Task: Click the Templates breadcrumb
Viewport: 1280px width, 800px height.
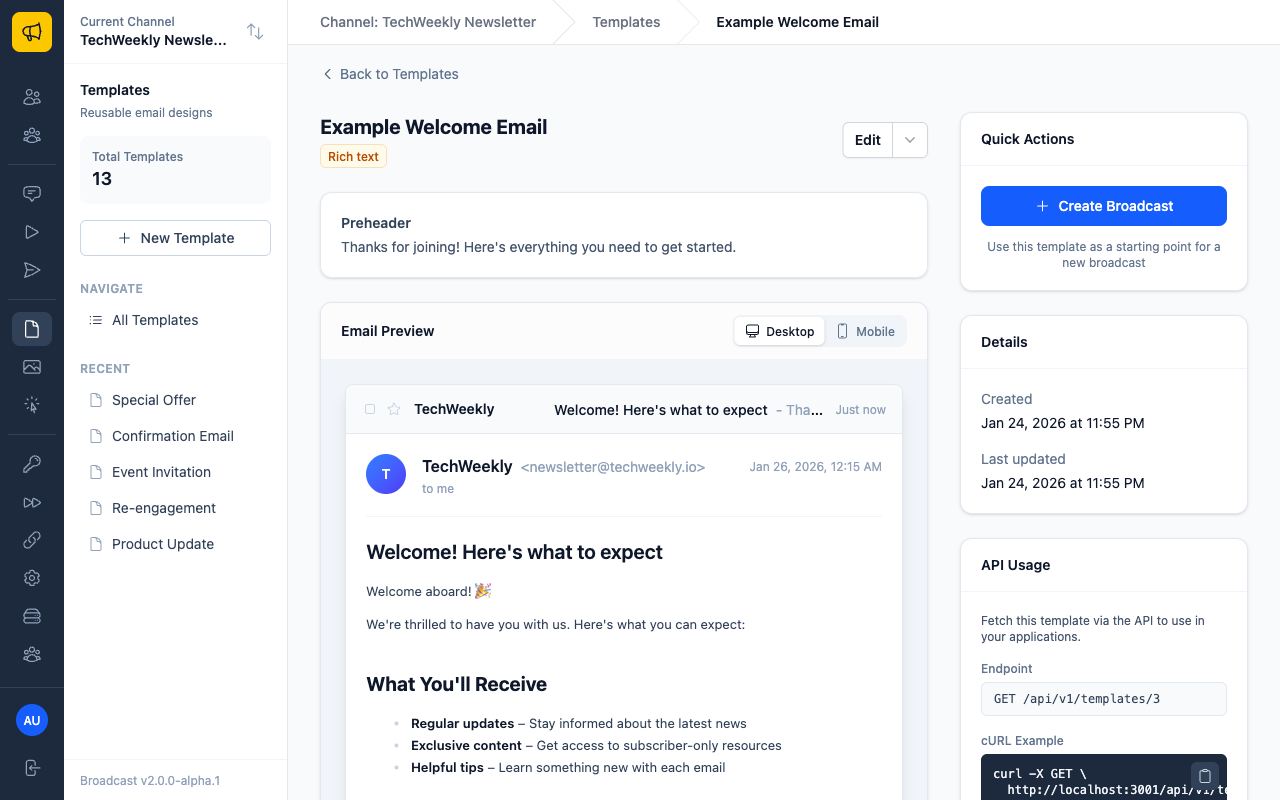Action: click(626, 22)
